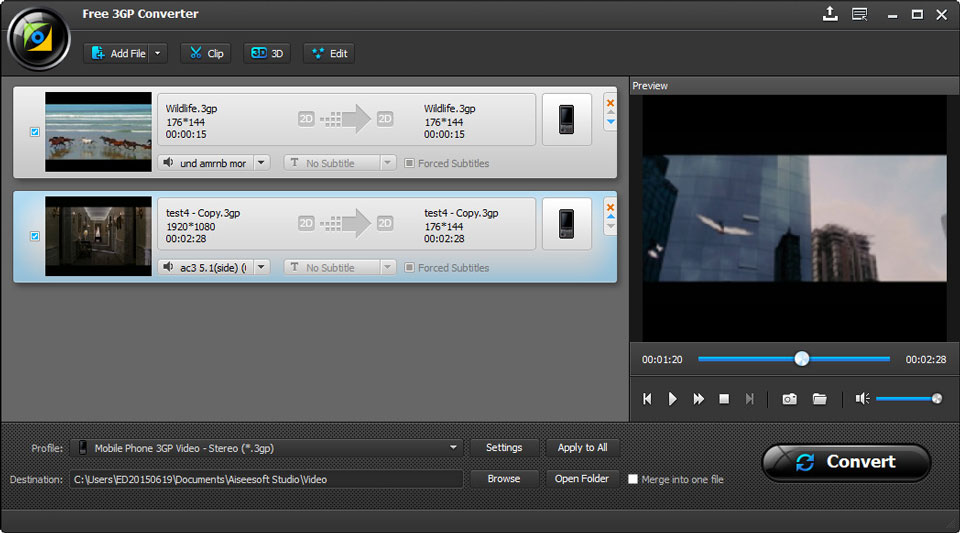Click the output name Wildlife.3gp text

[x=449, y=108]
